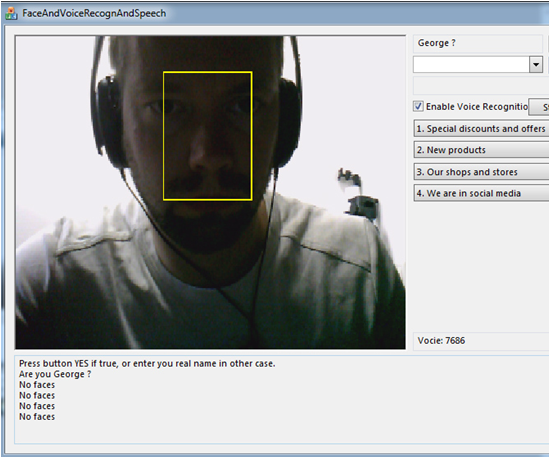Viewport: 549px width, 457px height.
Task: Click the webcam video preview
Action: (210, 192)
